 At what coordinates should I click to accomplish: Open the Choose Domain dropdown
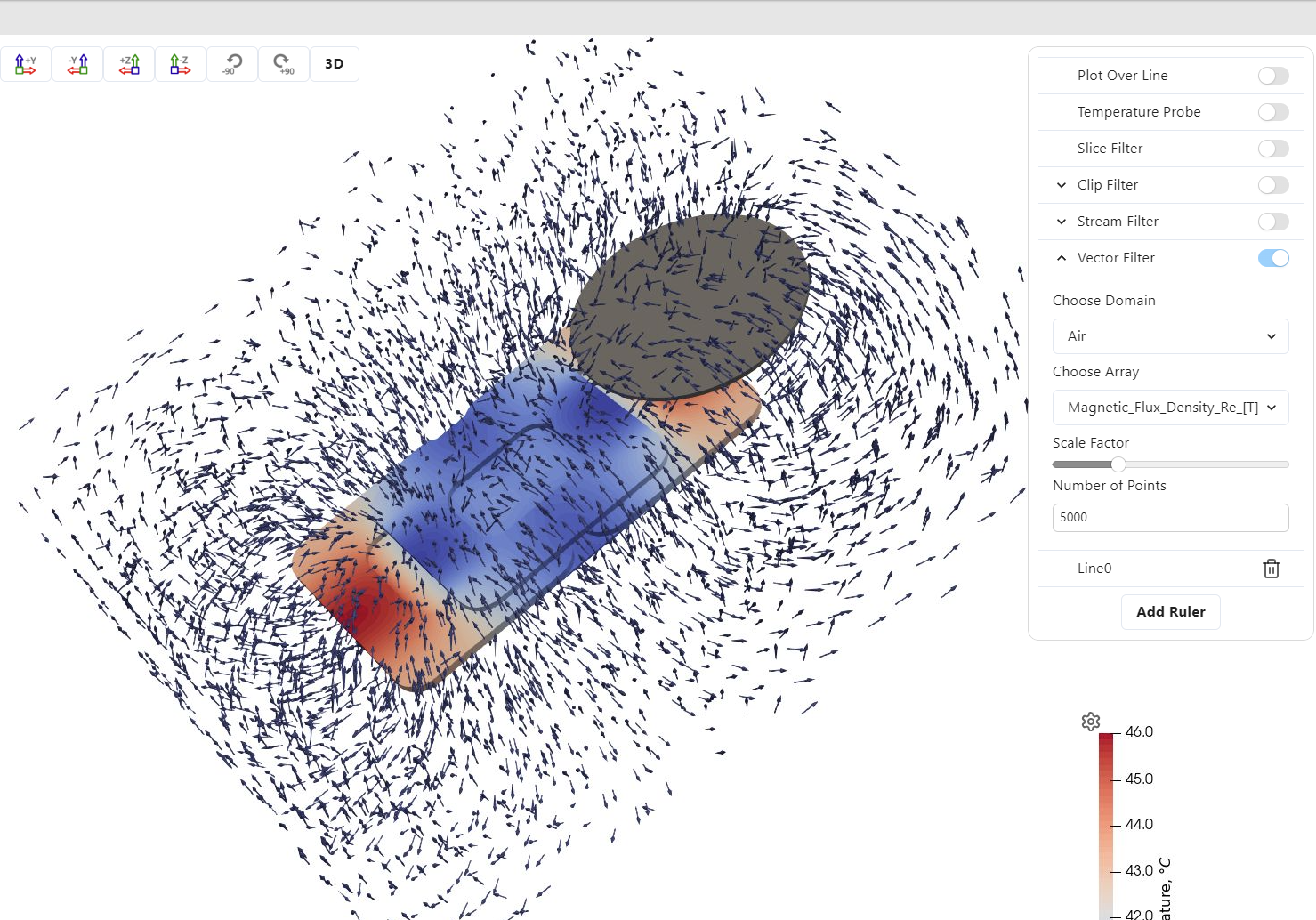click(x=1170, y=336)
